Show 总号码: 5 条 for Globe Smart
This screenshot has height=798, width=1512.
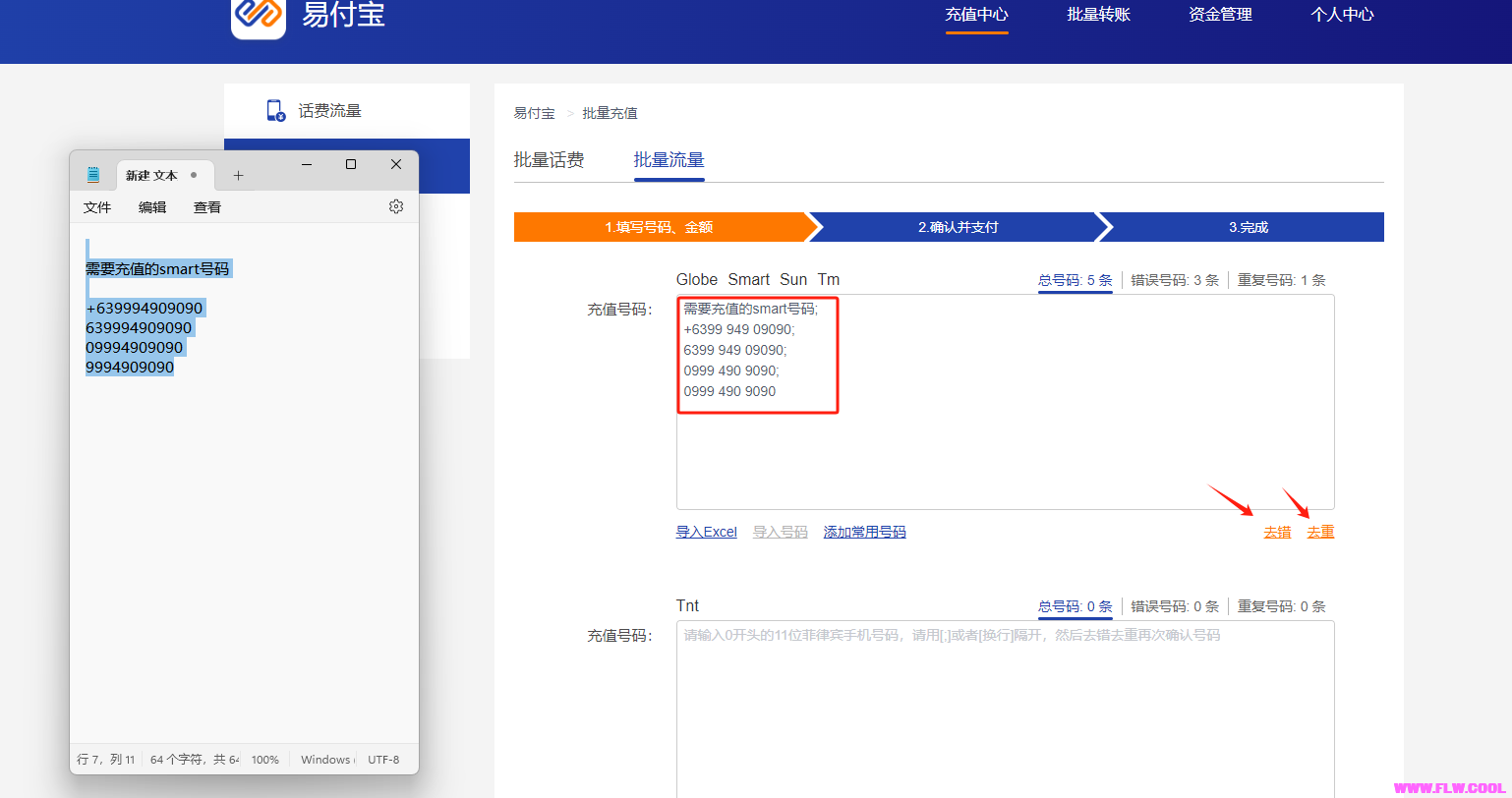[1076, 280]
